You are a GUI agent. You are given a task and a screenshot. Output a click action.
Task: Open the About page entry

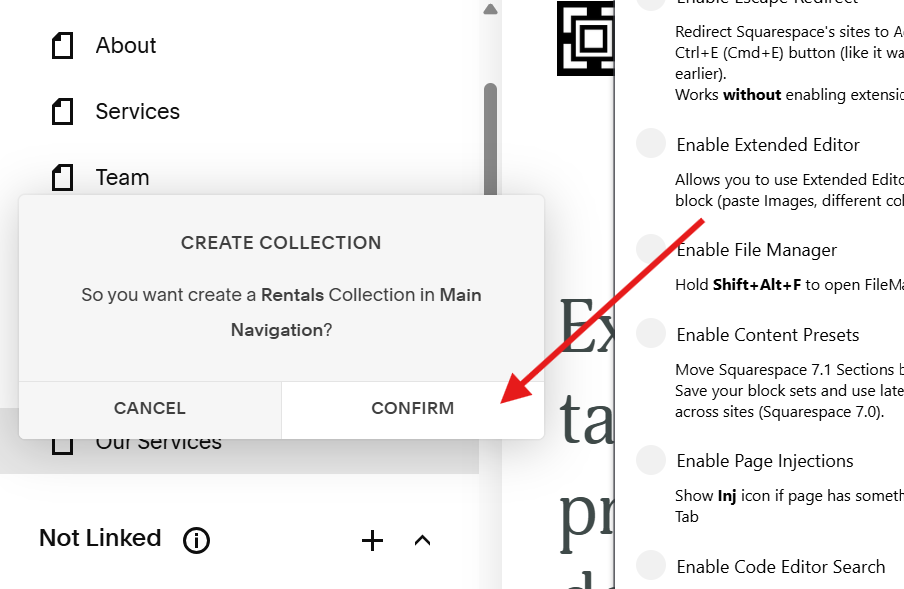click(x=126, y=45)
